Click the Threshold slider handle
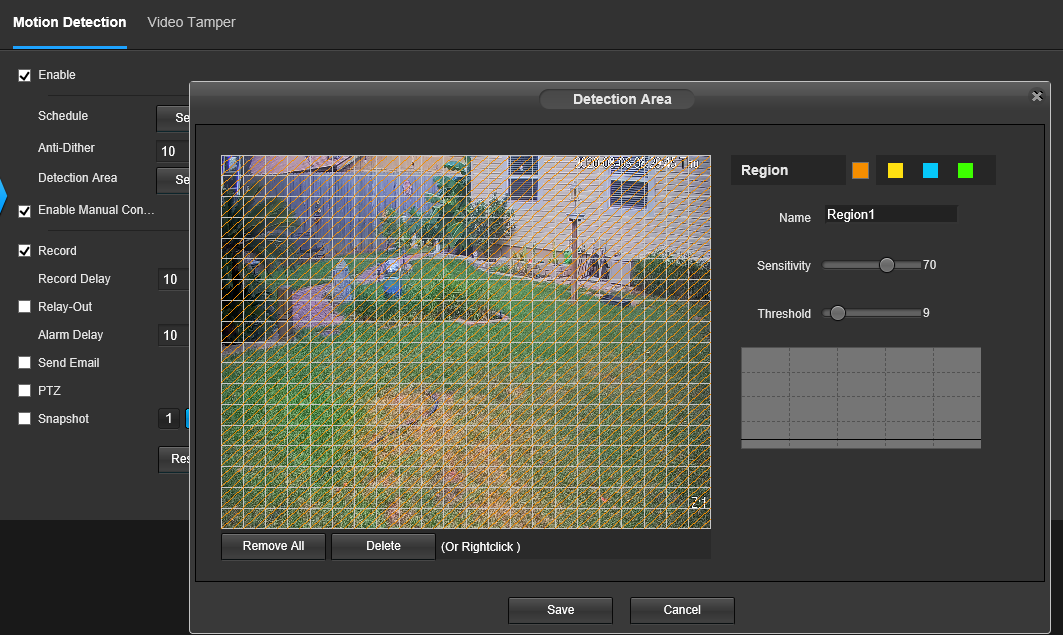The width and height of the screenshot is (1063, 635). [x=838, y=313]
